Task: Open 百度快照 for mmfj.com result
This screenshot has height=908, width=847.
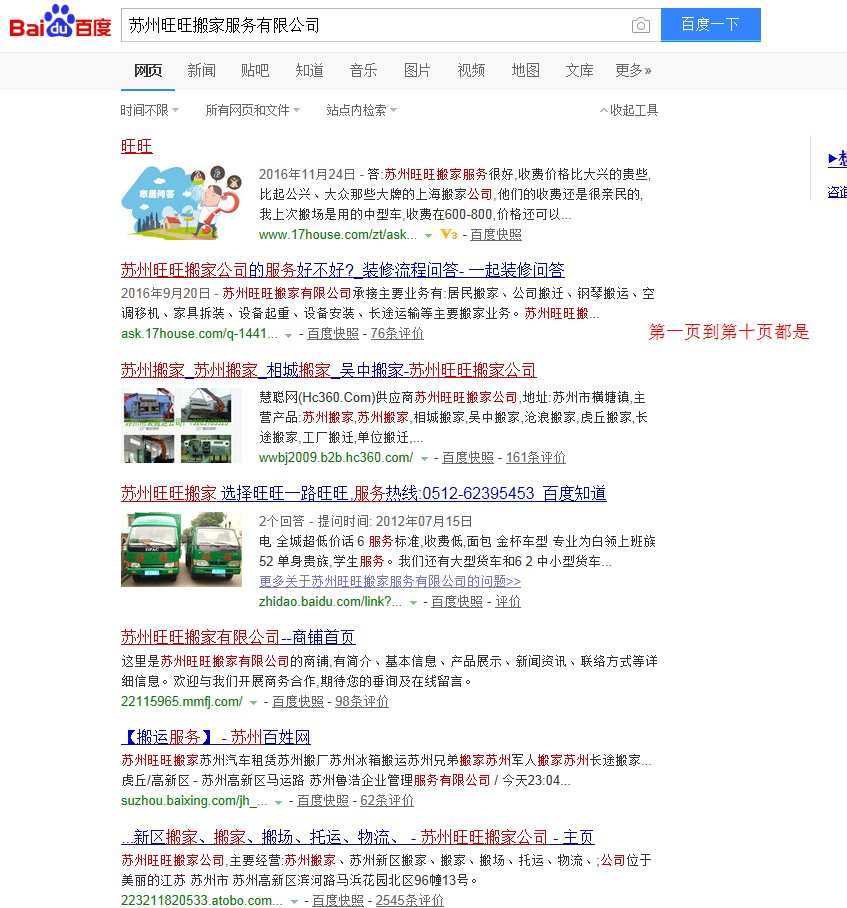Action: tap(298, 701)
